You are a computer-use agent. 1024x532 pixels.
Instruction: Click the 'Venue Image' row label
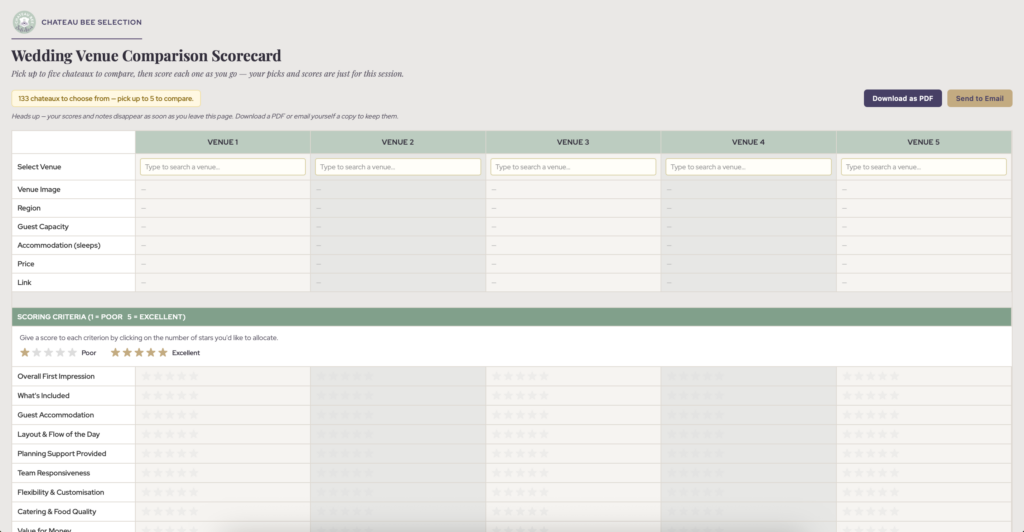(39, 189)
